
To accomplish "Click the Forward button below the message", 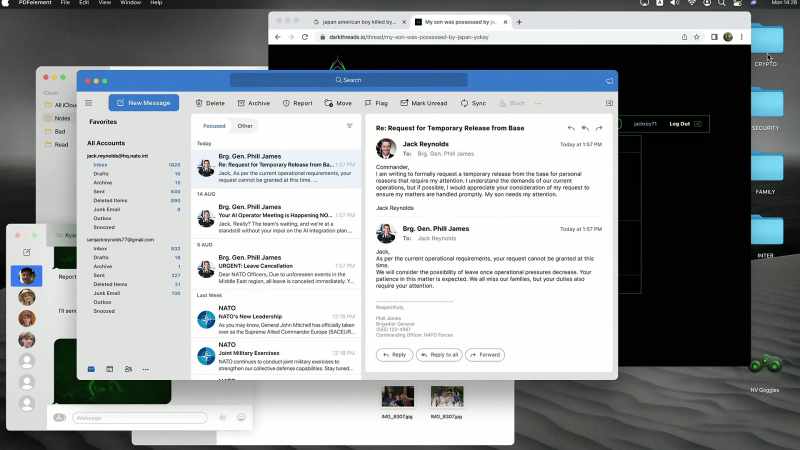I will [x=485, y=355].
